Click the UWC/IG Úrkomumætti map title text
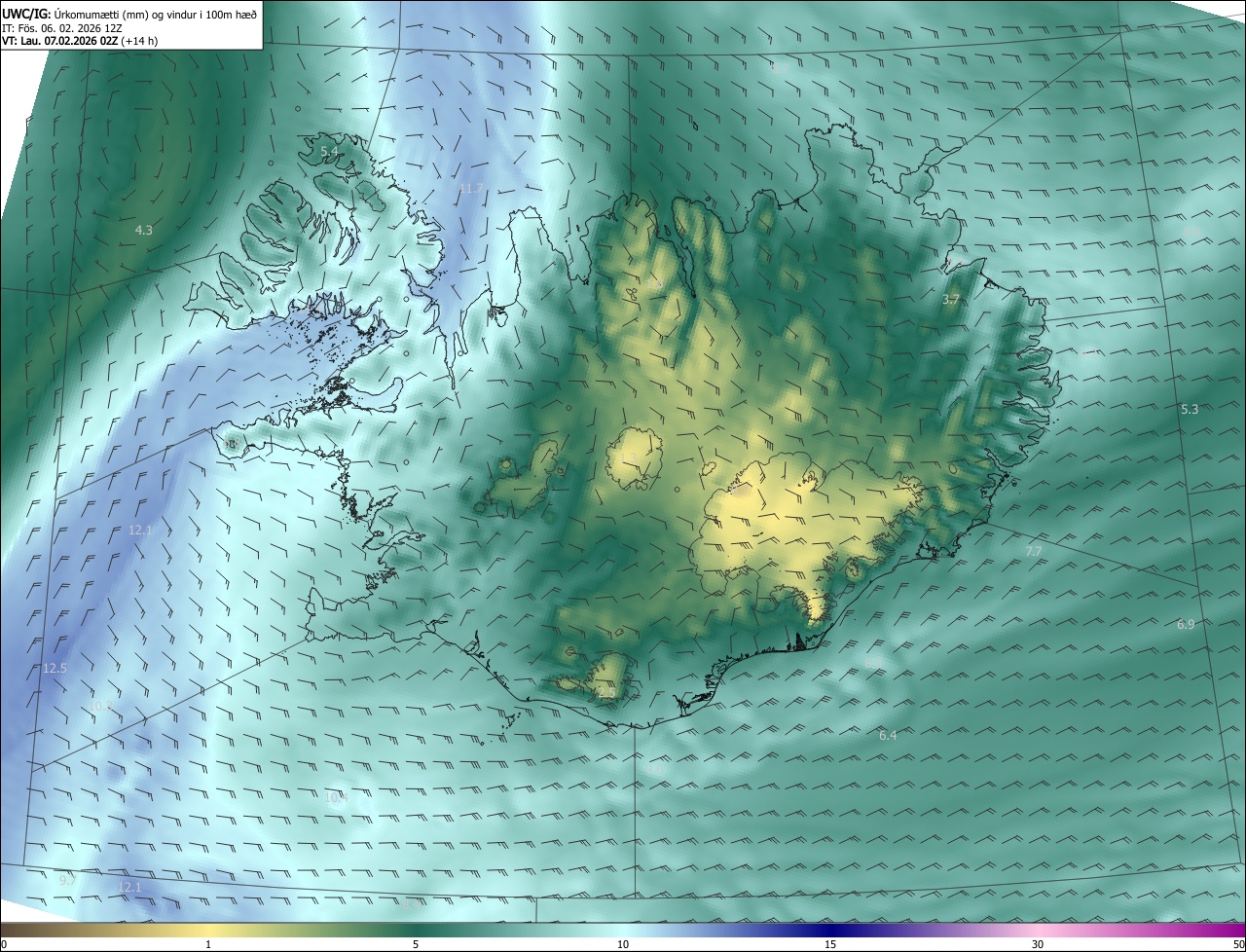The image size is (1246, 952). coord(129,14)
